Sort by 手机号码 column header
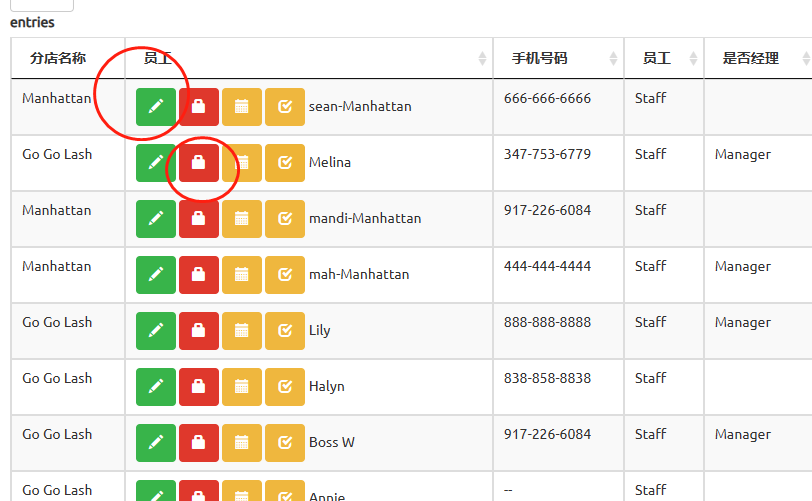Screen dimensions: 812x501 (x=558, y=58)
